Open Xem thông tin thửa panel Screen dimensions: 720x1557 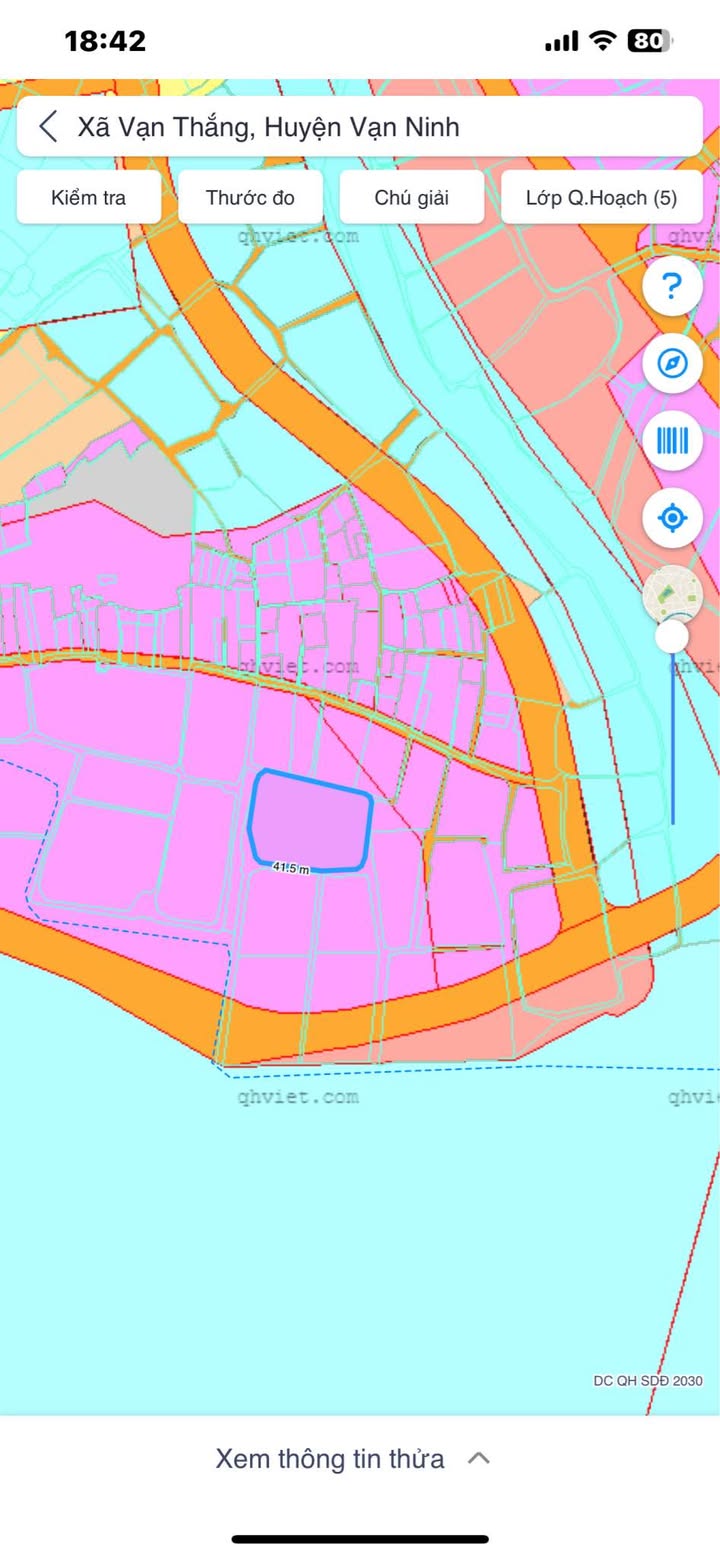point(330,1458)
